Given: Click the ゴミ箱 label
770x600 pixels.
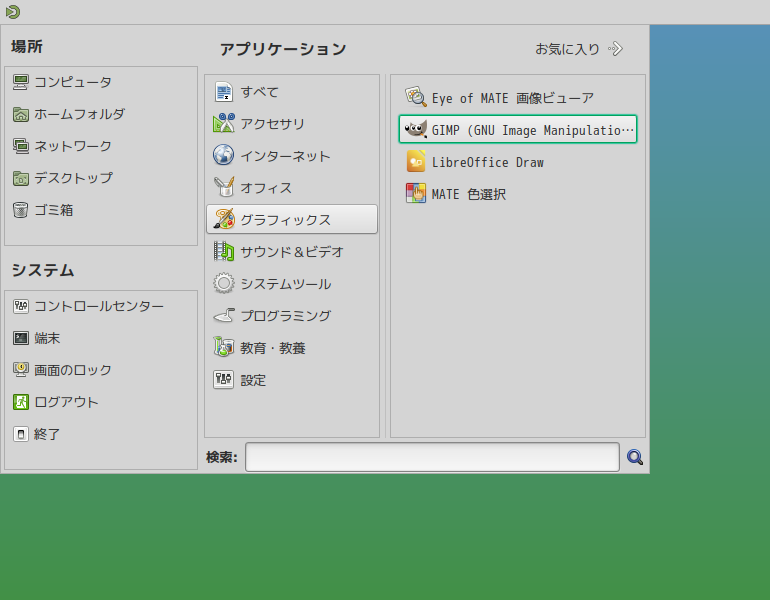Looking at the screenshot, I should tap(54, 210).
